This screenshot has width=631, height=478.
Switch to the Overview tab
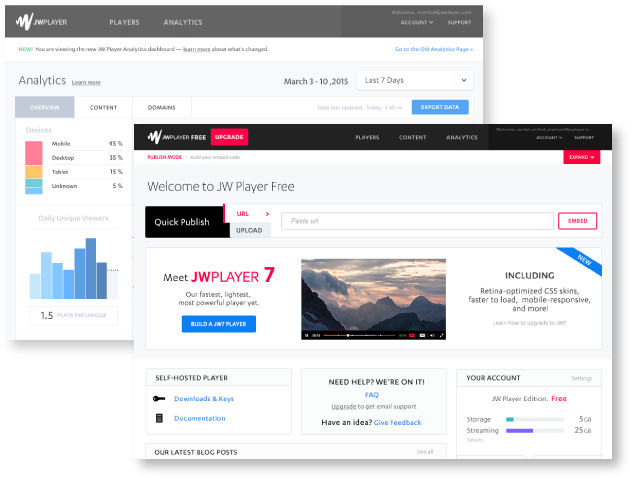pyautogui.click(x=45, y=107)
